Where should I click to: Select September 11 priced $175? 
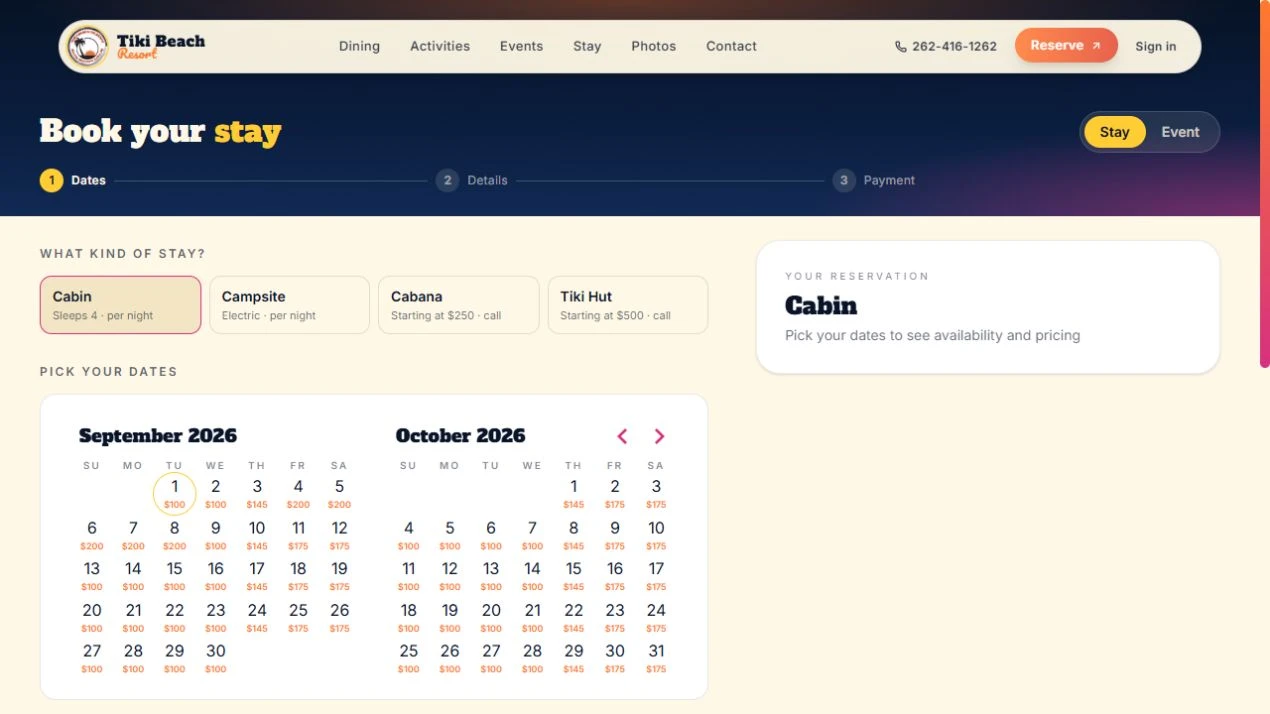click(x=298, y=534)
